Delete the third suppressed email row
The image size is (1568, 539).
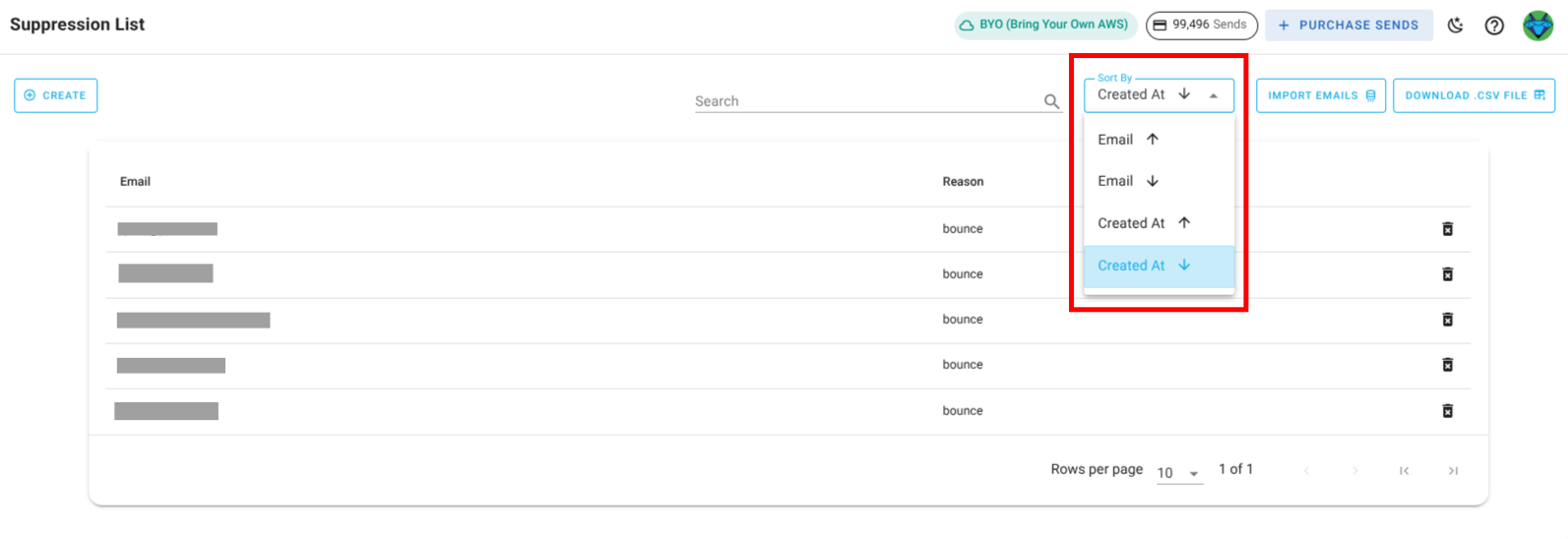click(1448, 320)
